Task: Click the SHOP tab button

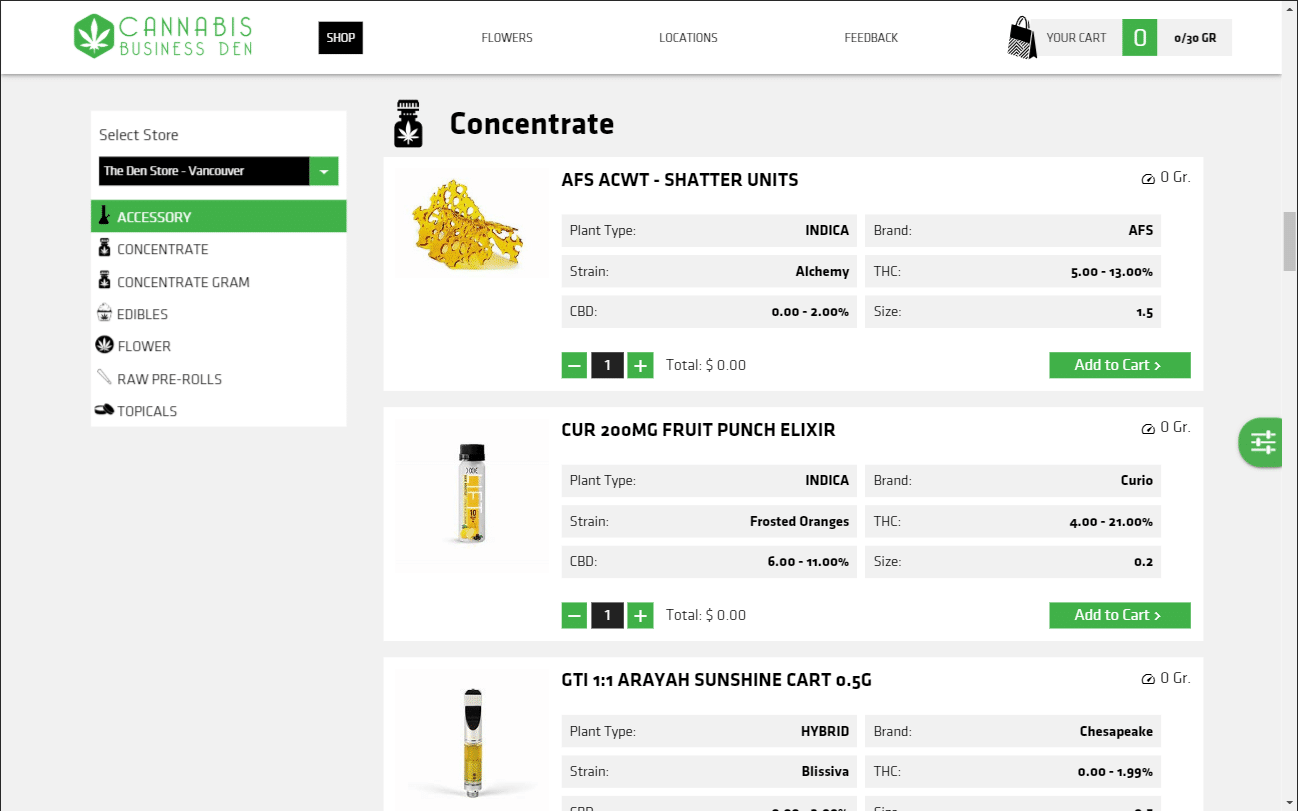Action: click(x=340, y=37)
